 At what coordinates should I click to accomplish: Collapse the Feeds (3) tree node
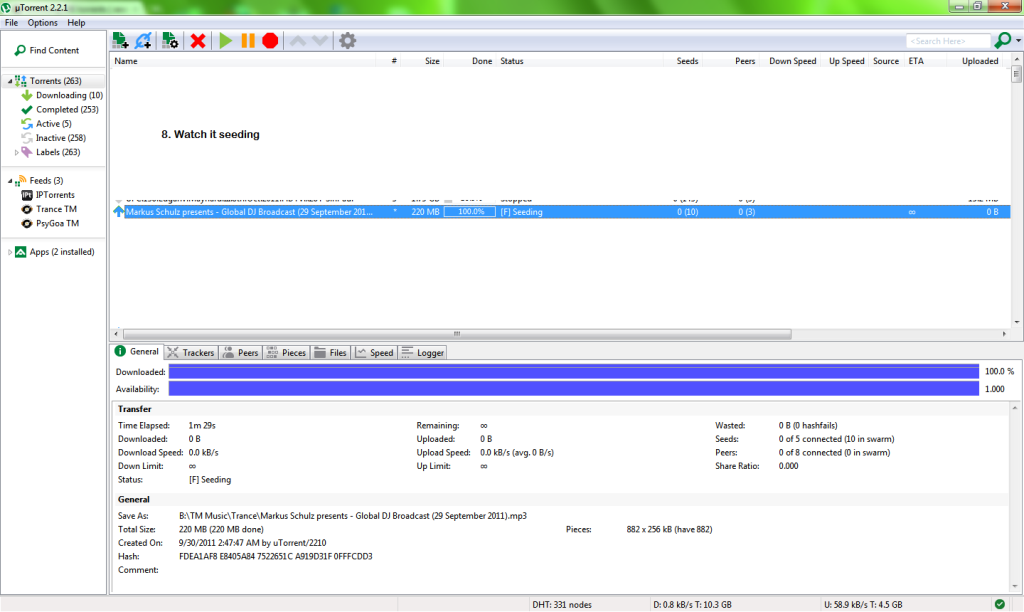coord(9,181)
